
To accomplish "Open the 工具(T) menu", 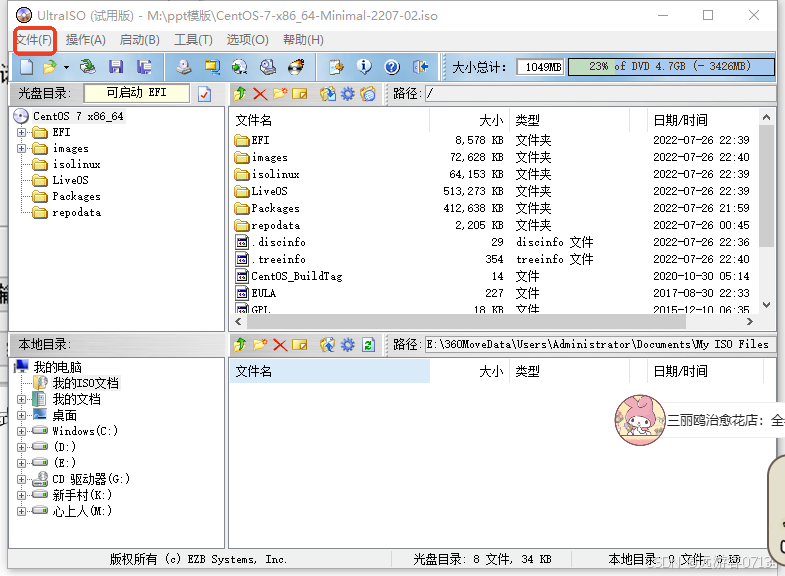I will [193, 40].
